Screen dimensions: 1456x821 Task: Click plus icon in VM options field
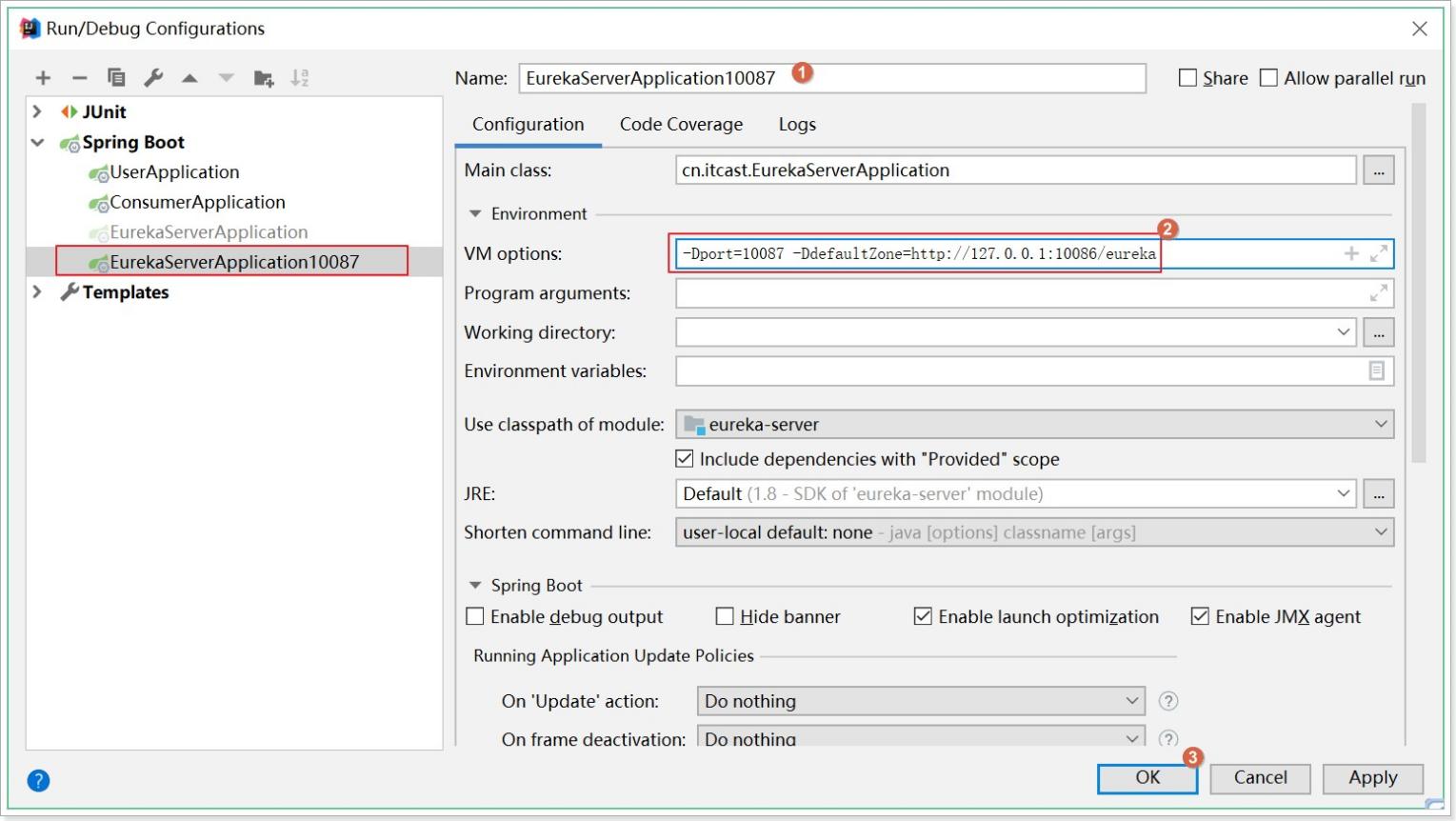click(x=1351, y=253)
